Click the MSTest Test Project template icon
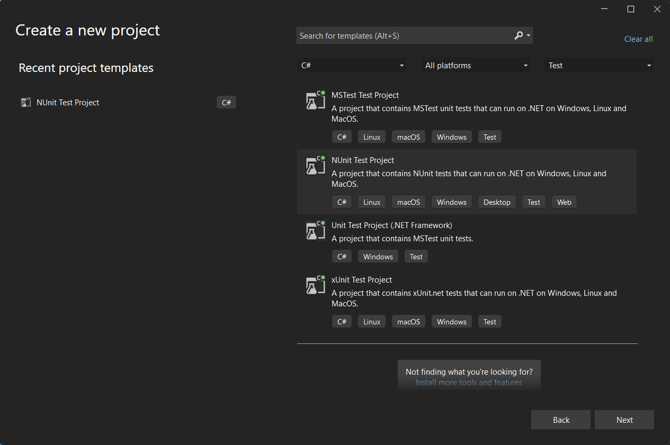The width and height of the screenshot is (670, 445). pos(315,100)
